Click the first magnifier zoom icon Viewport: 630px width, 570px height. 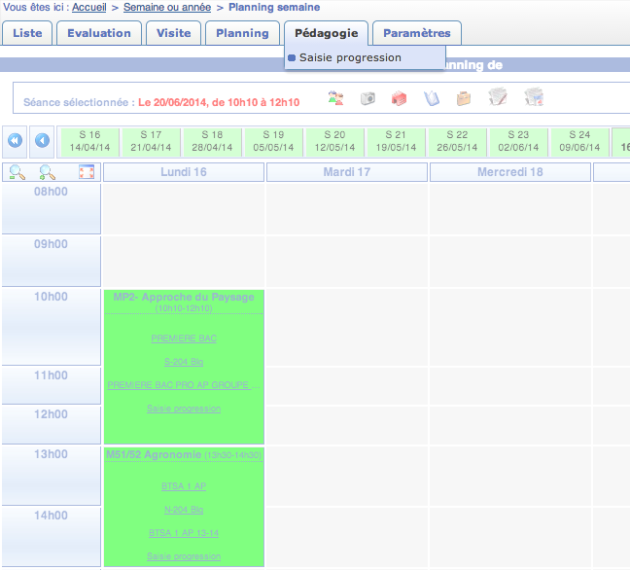coord(17,173)
